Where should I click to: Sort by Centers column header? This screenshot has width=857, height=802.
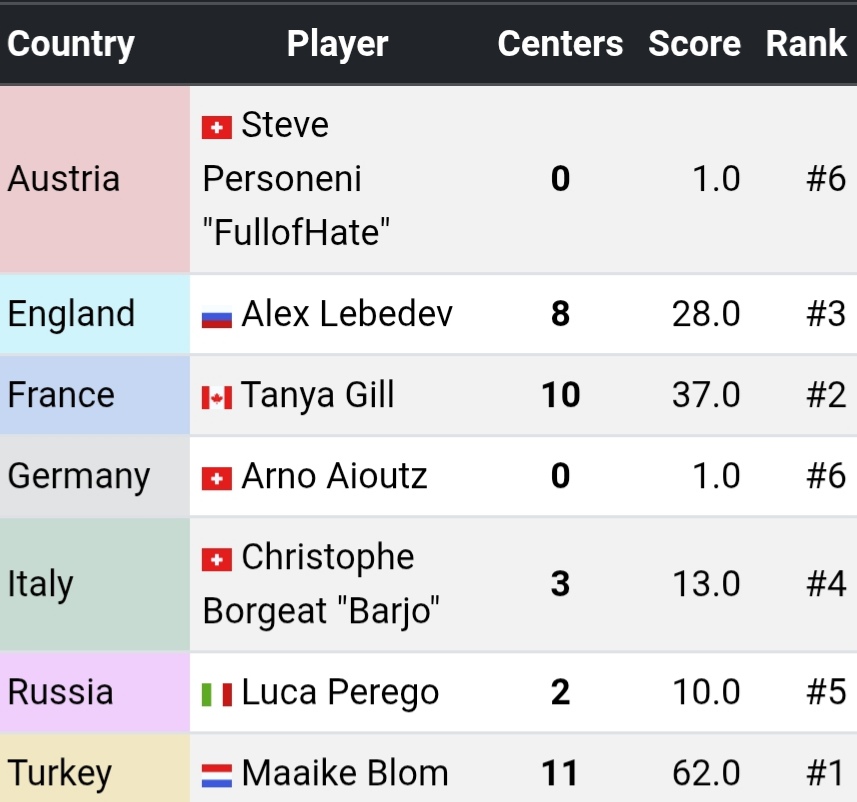pyautogui.click(x=560, y=44)
